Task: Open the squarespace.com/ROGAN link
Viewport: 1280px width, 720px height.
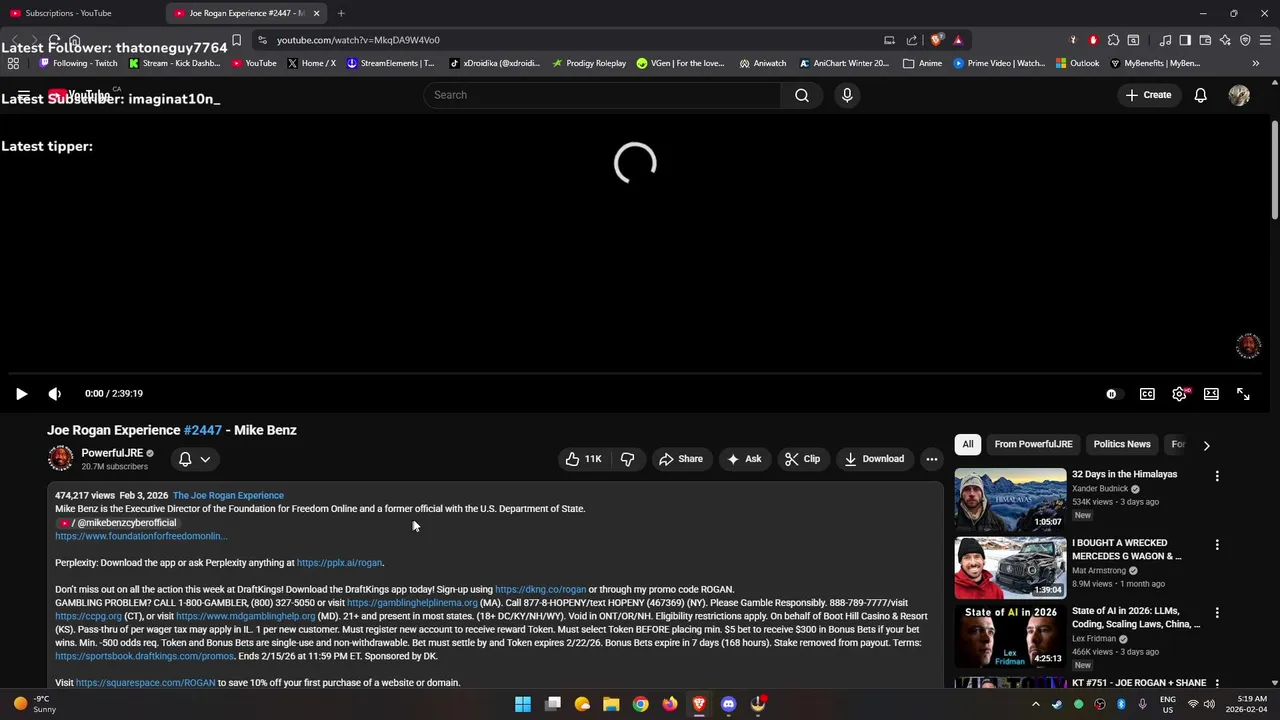Action: tap(145, 683)
